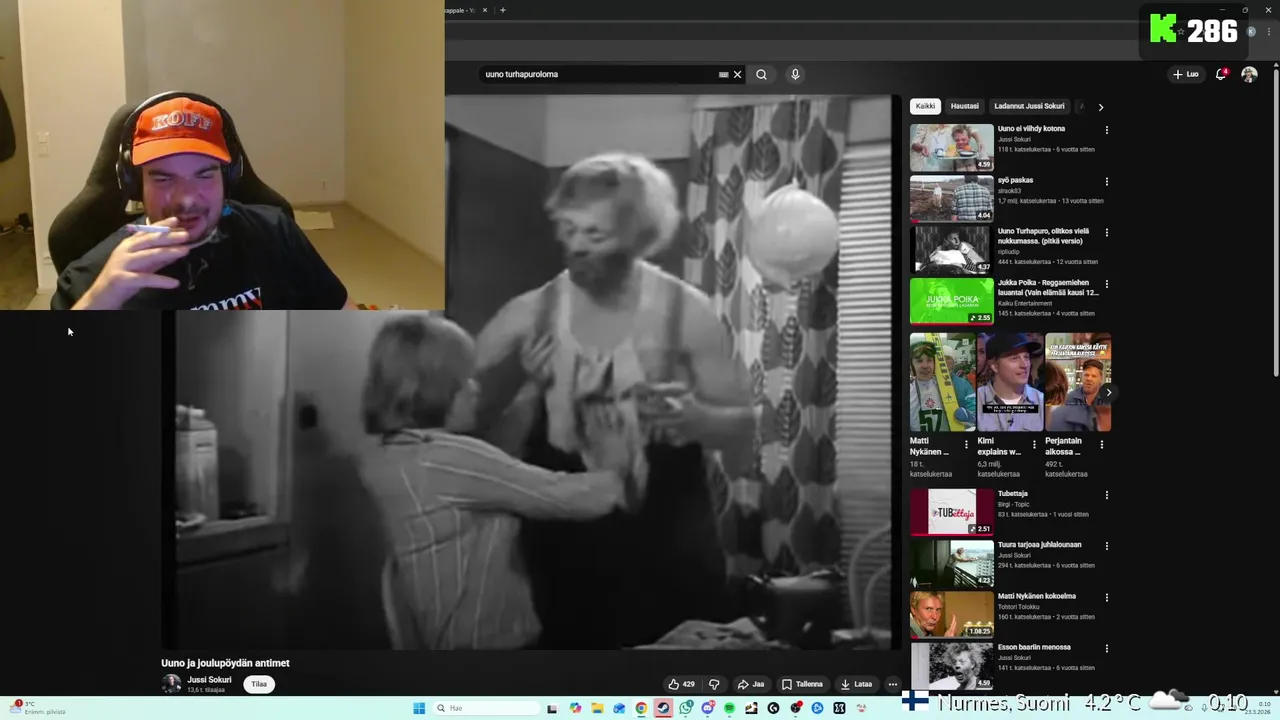Open the 'Matti Nykänen kokoelma' title link
The height and width of the screenshot is (720, 1280).
[x=1036, y=596]
